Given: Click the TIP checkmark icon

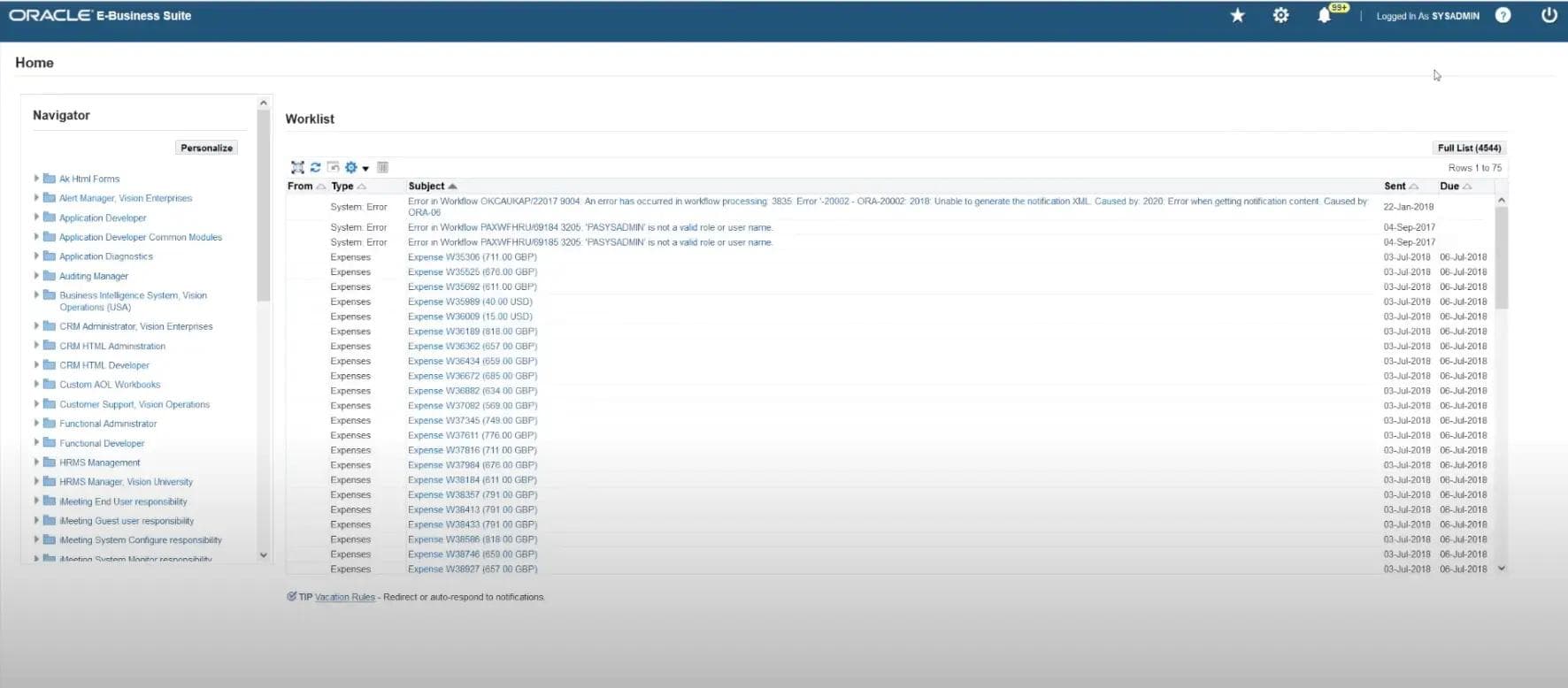Looking at the screenshot, I should (291, 597).
